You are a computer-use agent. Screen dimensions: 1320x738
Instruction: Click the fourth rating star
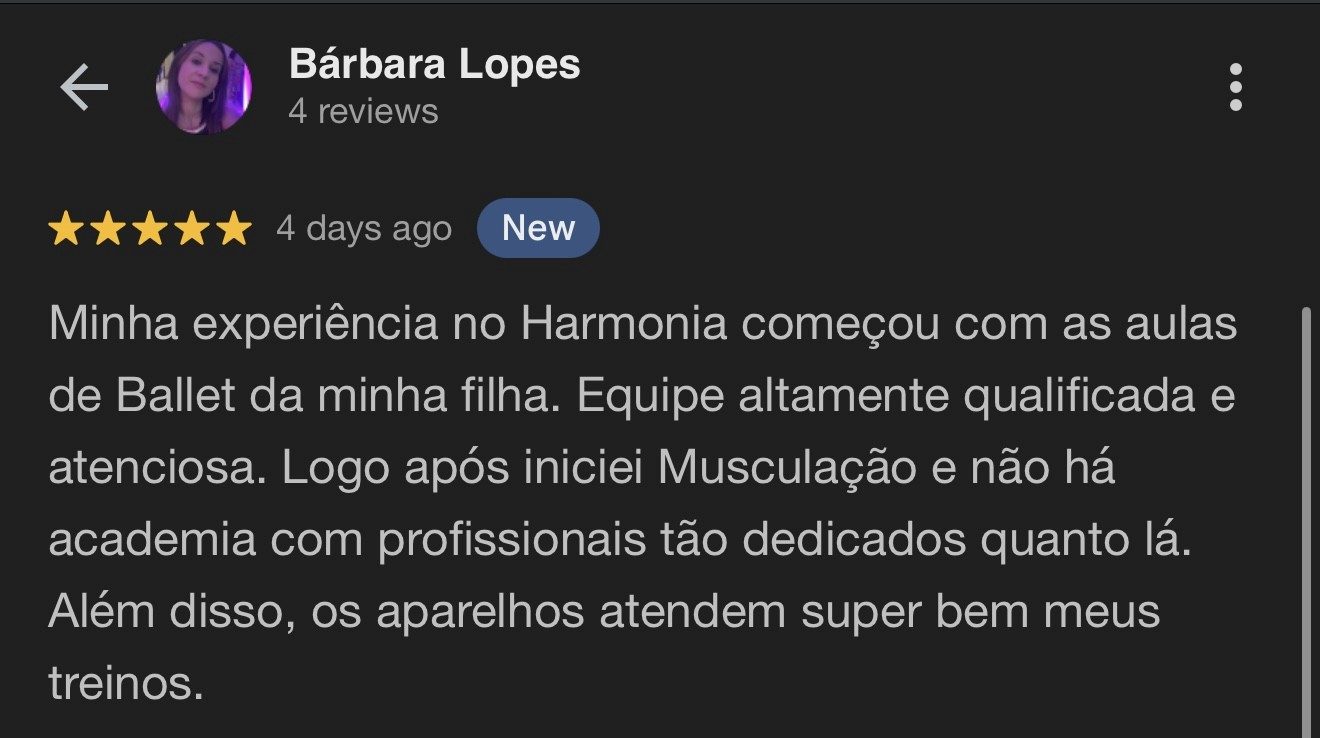[192, 228]
